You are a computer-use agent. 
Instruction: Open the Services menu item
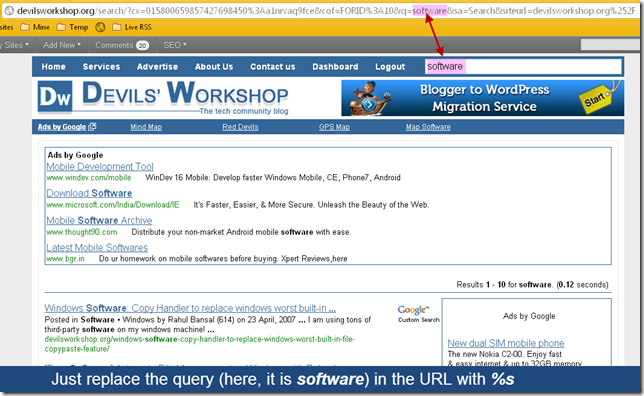(x=101, y=67)
